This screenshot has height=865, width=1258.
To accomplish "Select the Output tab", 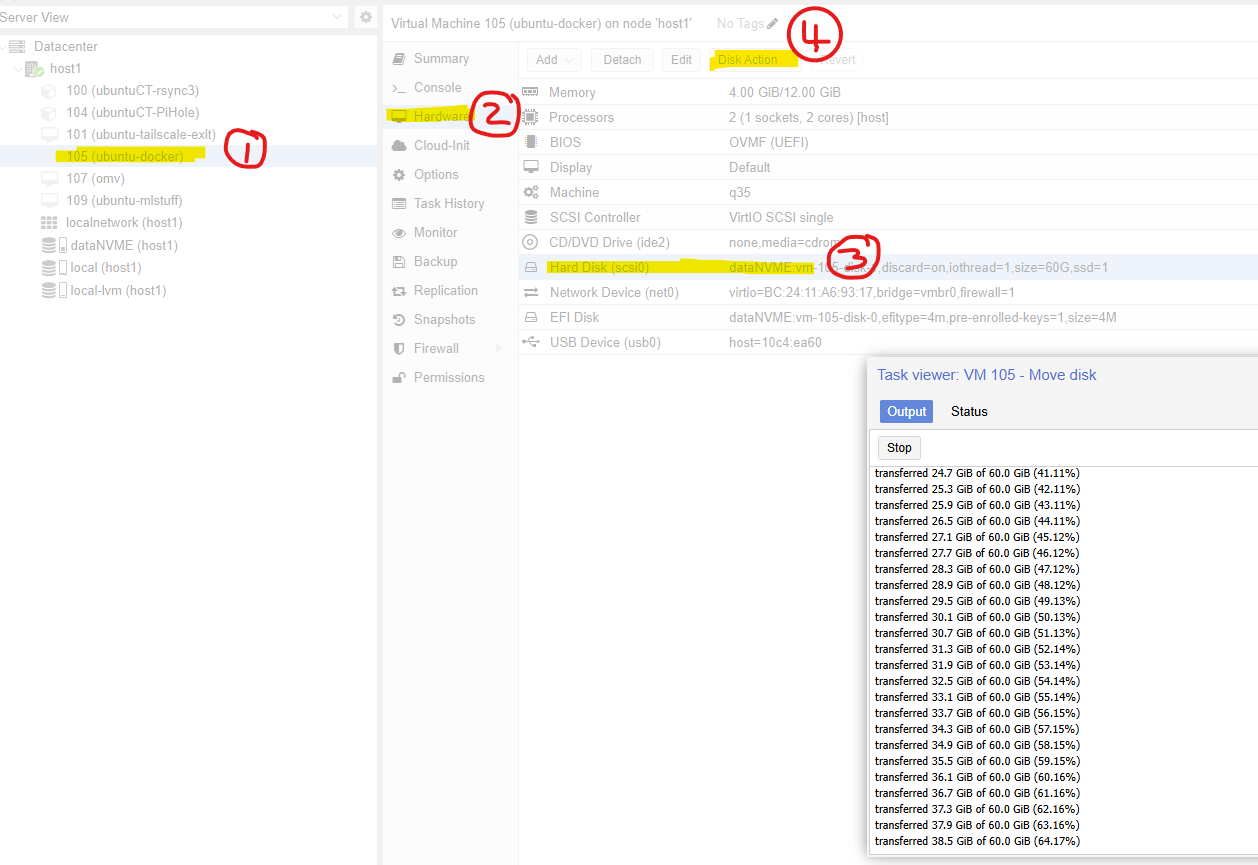I will coord(906,411).
